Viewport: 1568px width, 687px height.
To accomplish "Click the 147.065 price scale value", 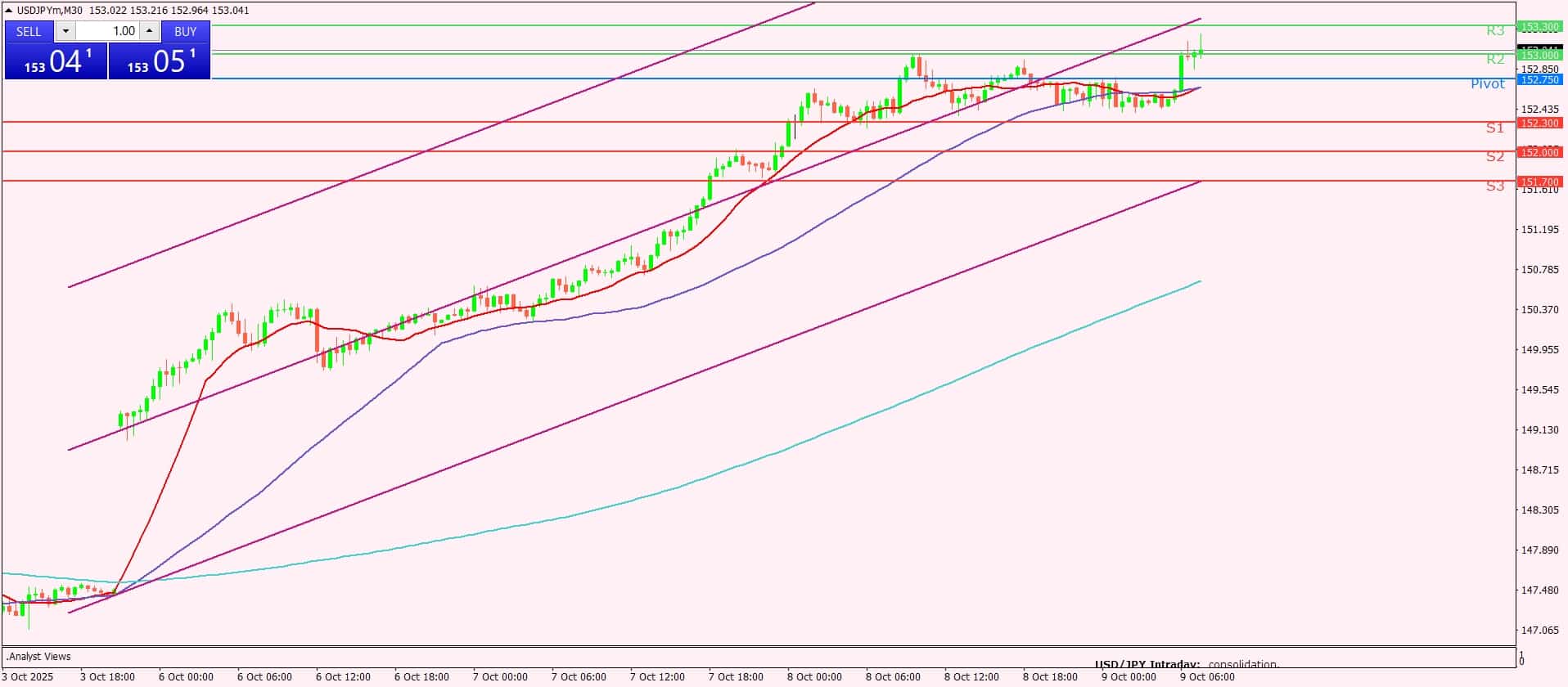I will [x=1539, y=631].
